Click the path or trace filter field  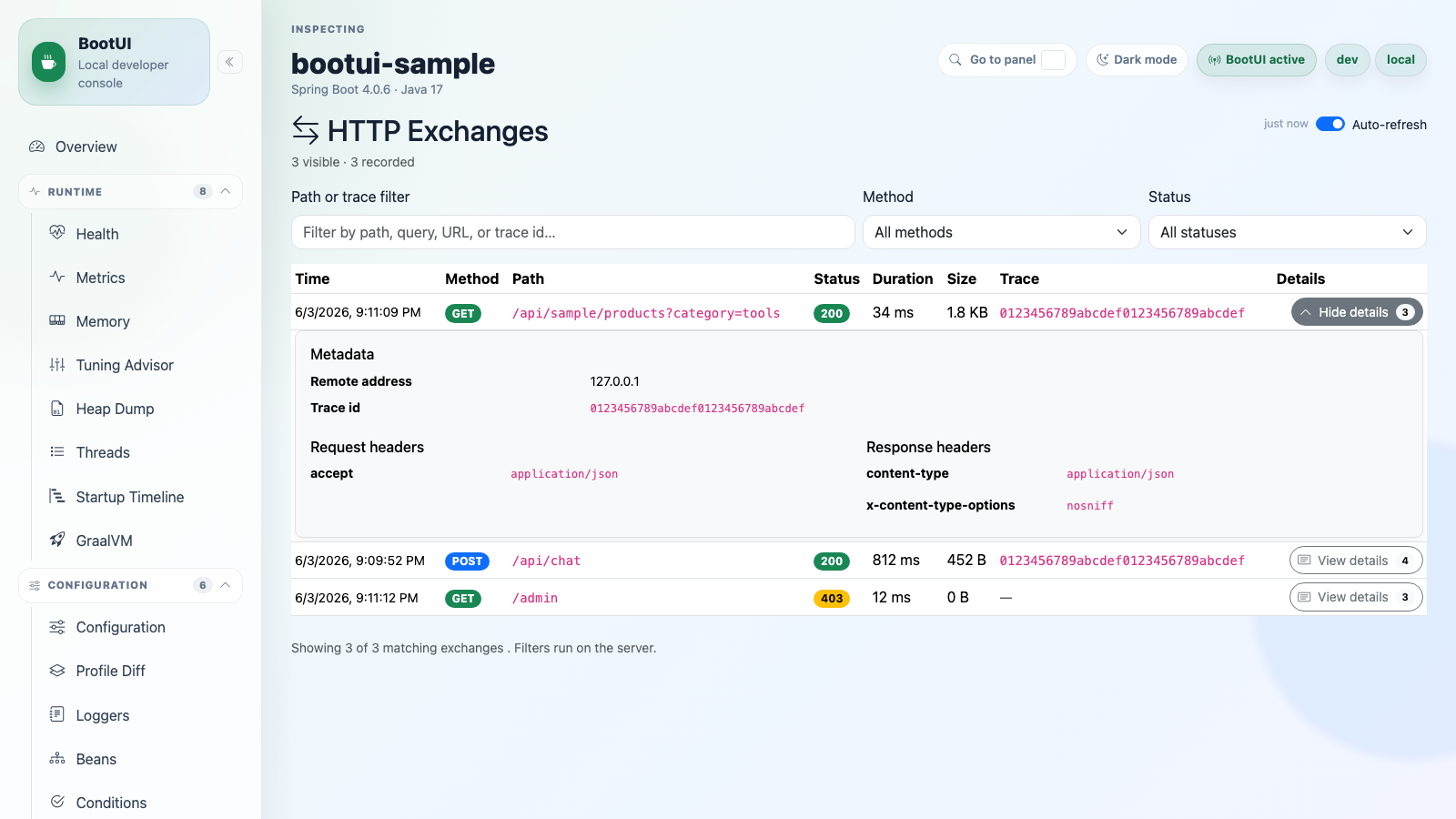(x=572, y=232)
